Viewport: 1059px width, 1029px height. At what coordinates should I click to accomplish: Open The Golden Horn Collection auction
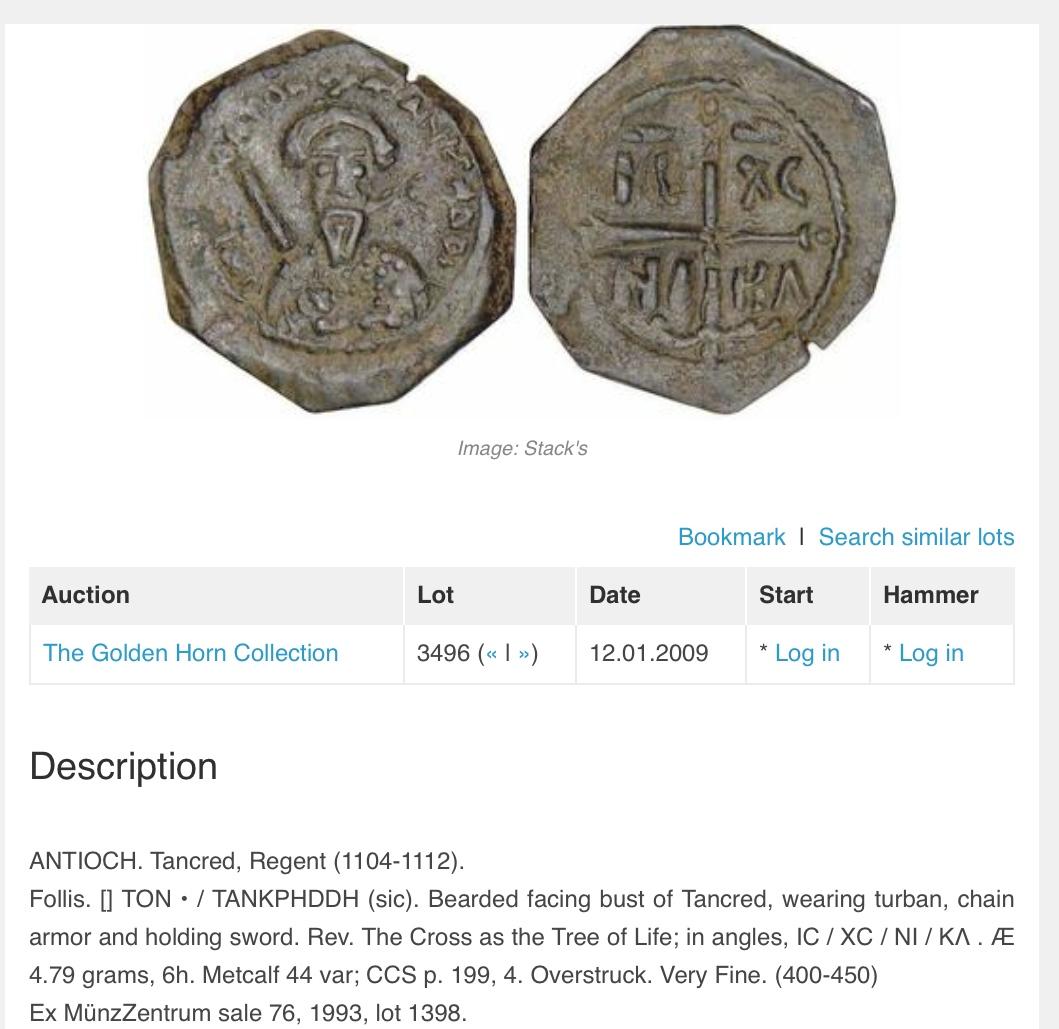(x=190, y=653)
